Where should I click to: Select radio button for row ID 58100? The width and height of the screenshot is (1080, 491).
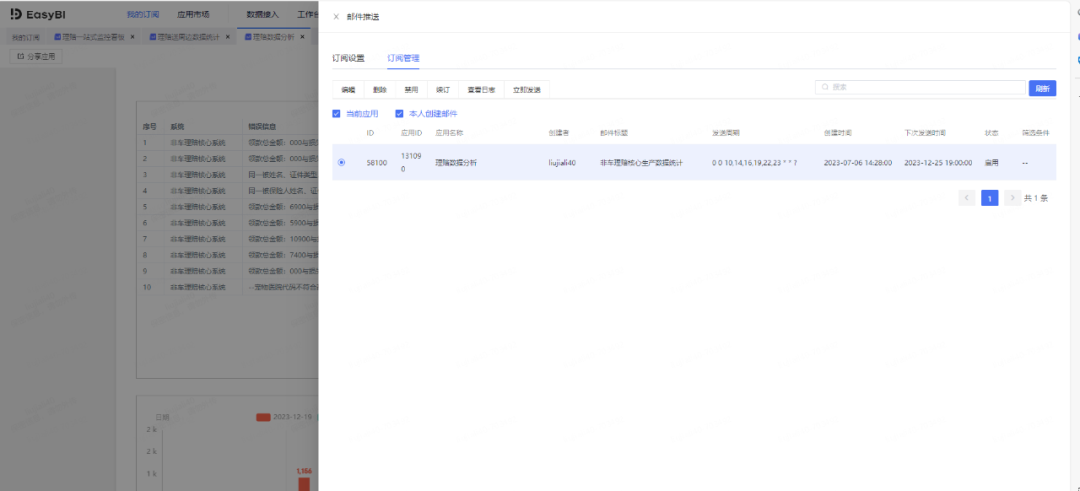tap(342, 163)
